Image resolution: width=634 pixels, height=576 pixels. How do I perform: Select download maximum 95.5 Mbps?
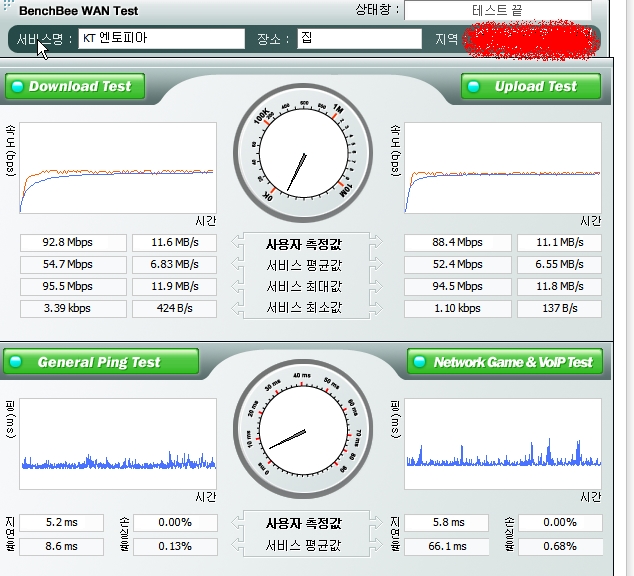click(x=73, y=286)
